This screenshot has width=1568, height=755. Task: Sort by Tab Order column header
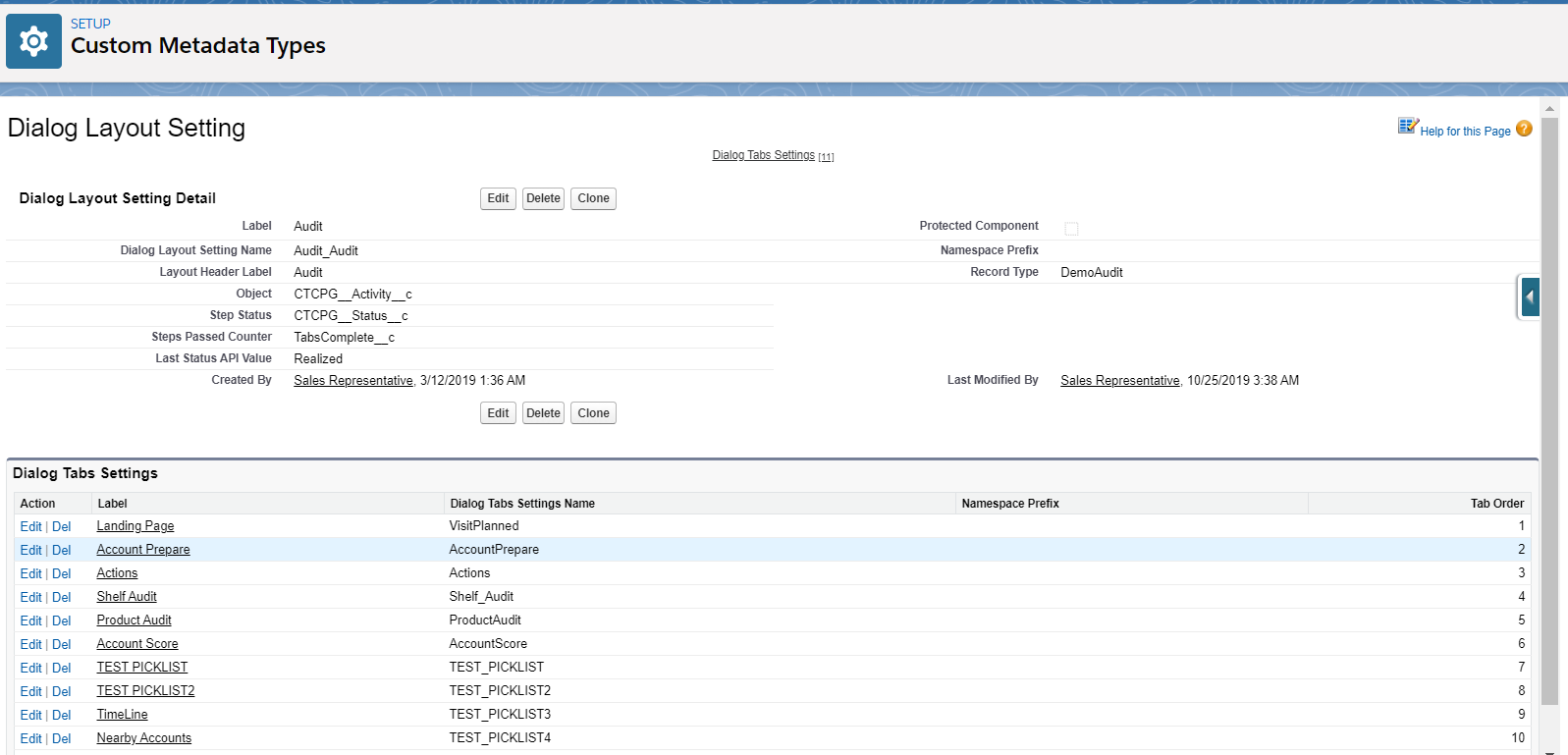1496,504
